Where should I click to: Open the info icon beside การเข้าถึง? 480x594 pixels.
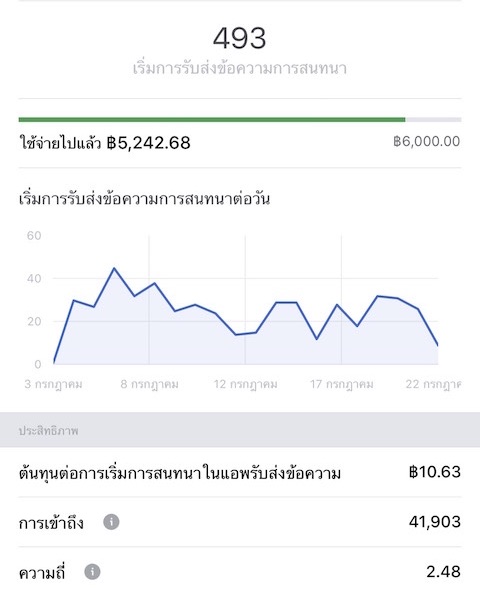[x=111, y=522]
